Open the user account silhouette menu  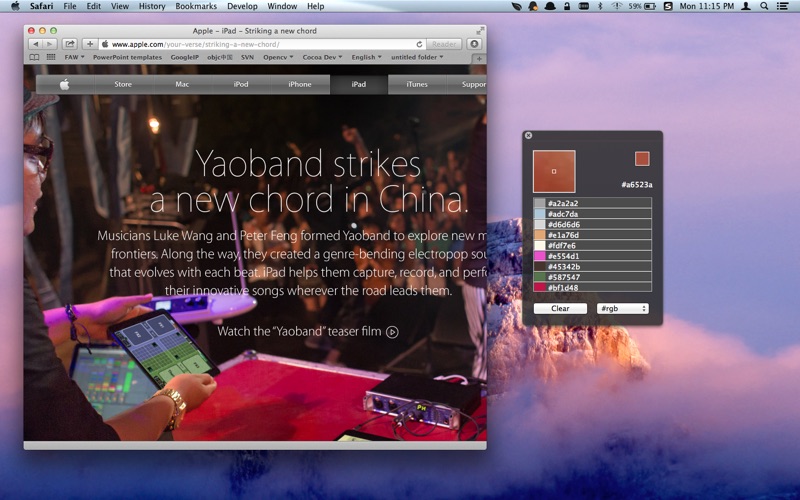(x=745, y=6)
